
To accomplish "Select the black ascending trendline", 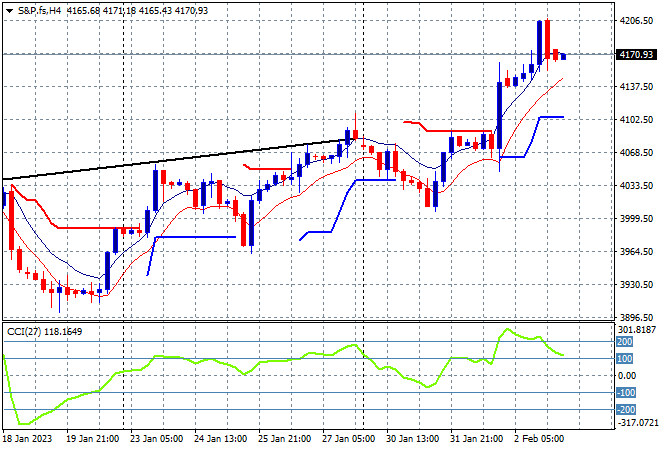I will [177, 159].
